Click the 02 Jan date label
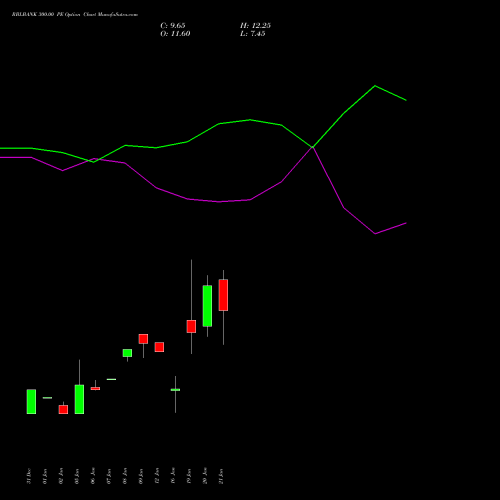This screenshot has height=500, width=500. [61, 476]
